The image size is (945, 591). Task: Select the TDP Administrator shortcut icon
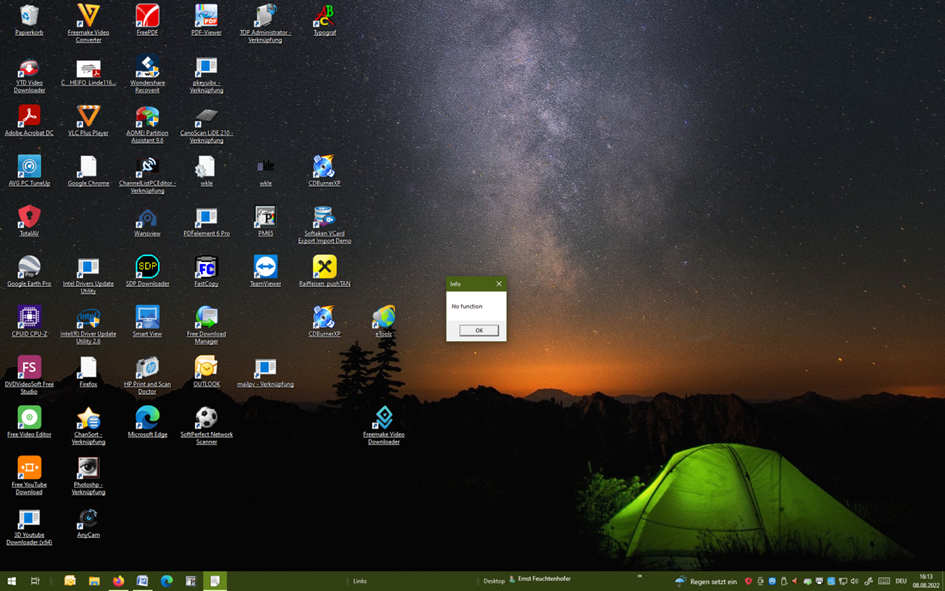(x=265, y=23)
